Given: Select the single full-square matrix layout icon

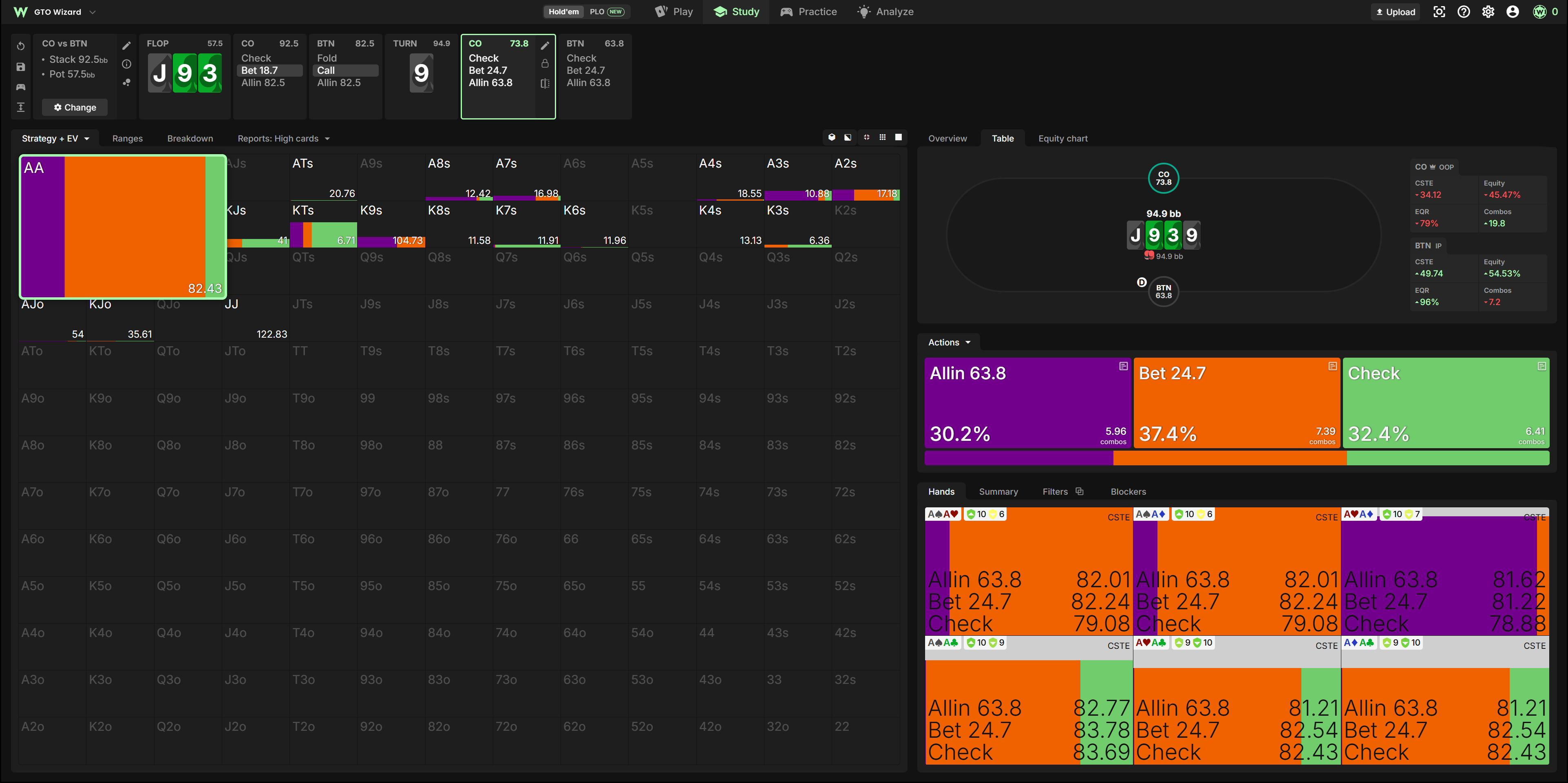Looking at the screenshot, I should [899, 137].
